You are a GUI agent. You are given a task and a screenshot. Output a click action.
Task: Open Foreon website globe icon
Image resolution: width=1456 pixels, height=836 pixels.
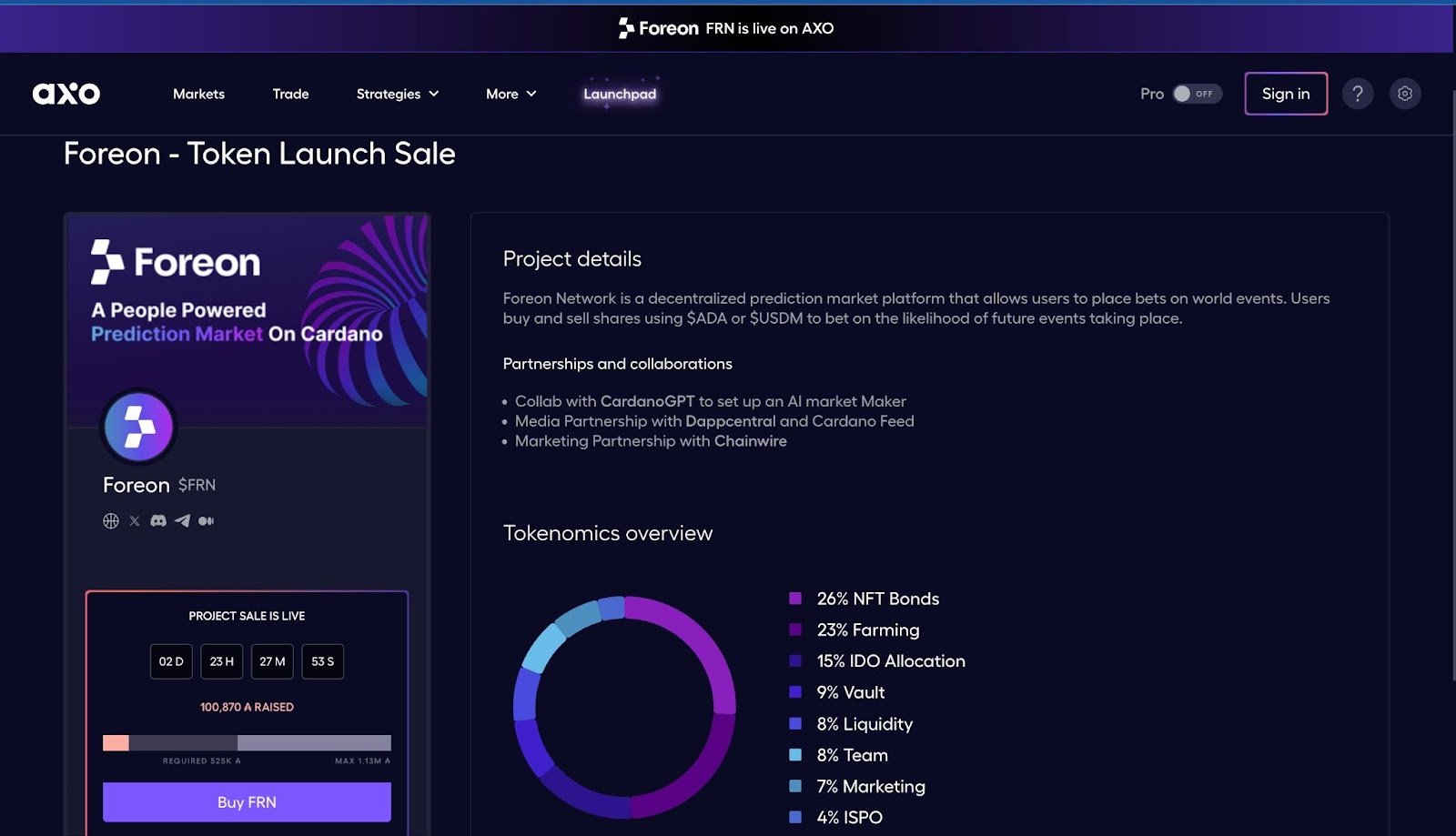tap(111, 521)
